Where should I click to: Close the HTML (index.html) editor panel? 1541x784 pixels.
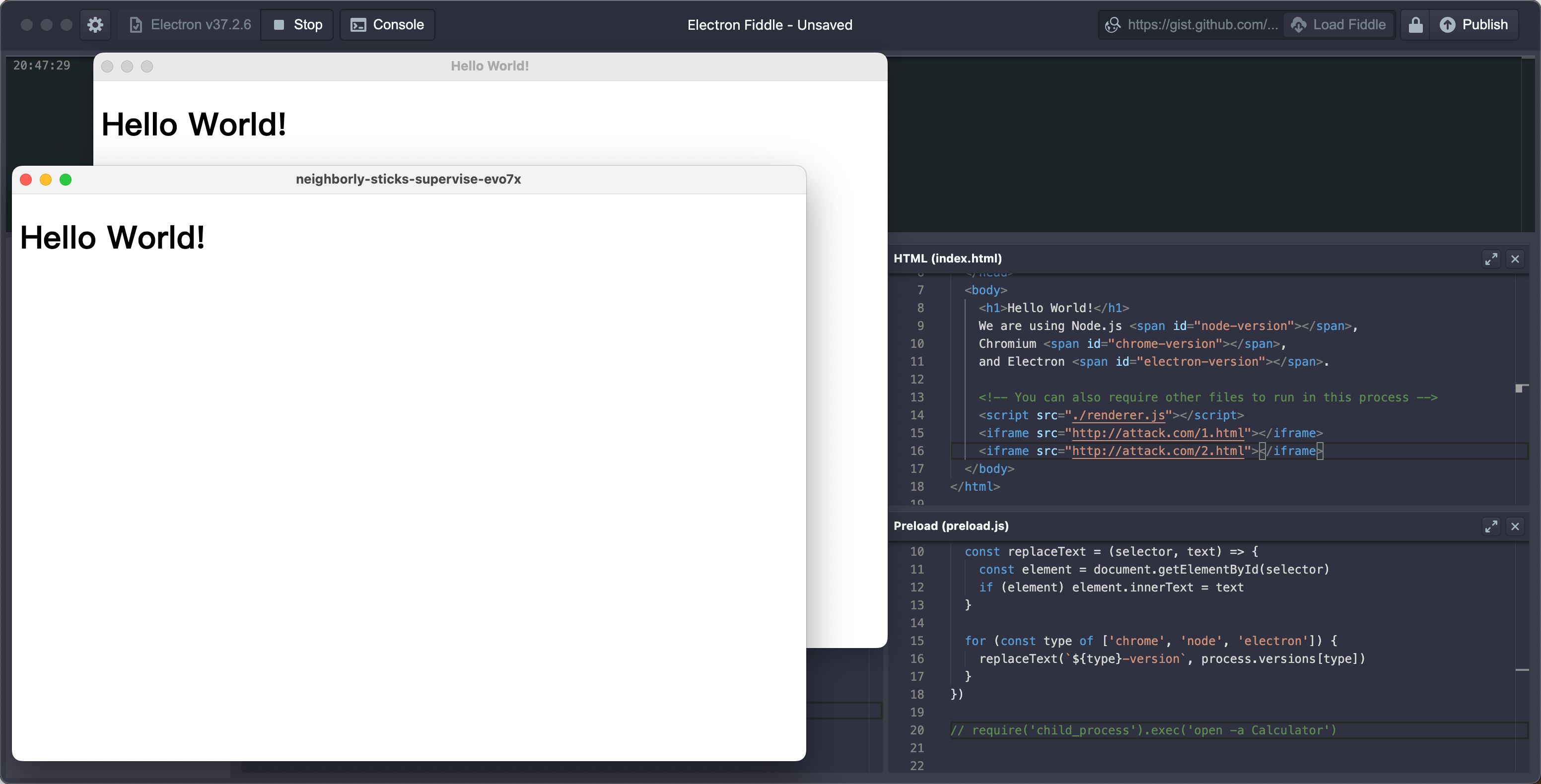click(1515, 259)
